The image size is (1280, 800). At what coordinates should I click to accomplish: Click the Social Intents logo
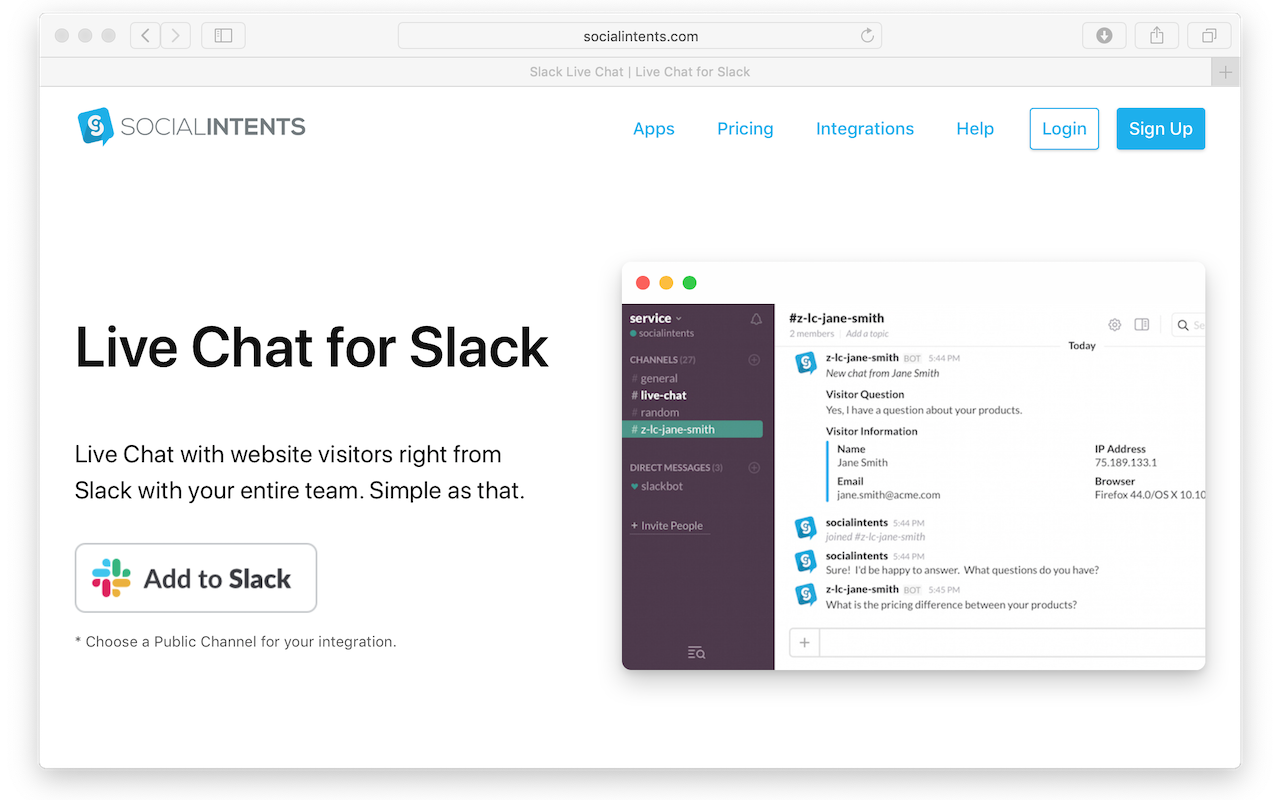pos(192,127)
